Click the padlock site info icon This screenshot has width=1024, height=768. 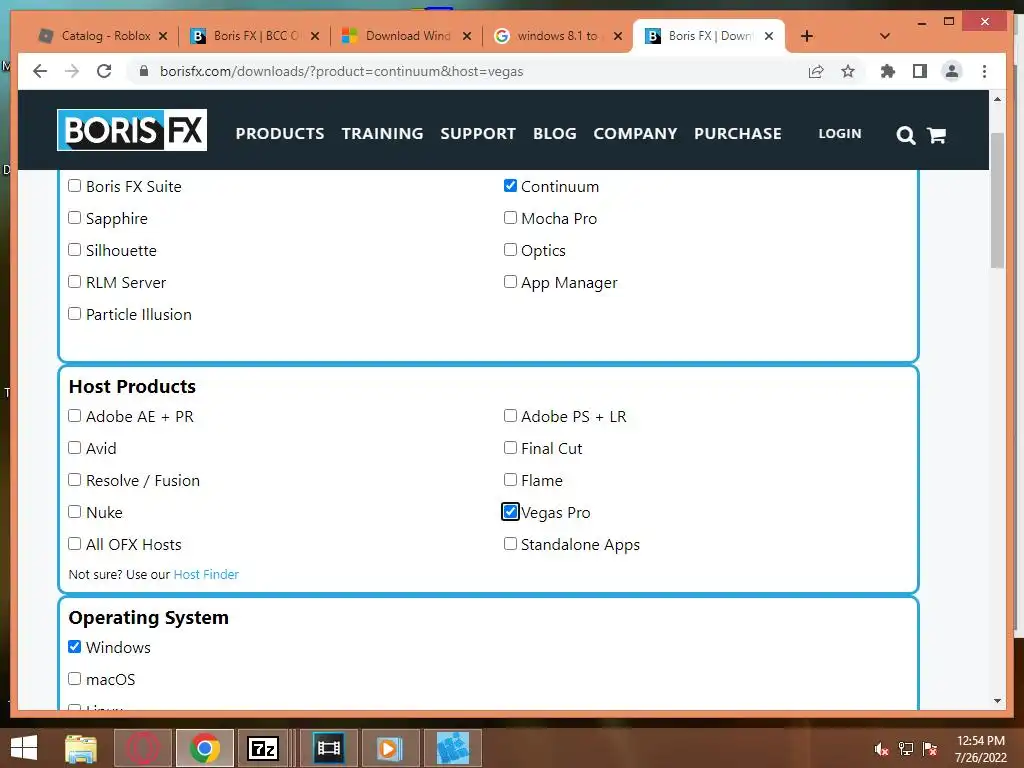(144, 71)
